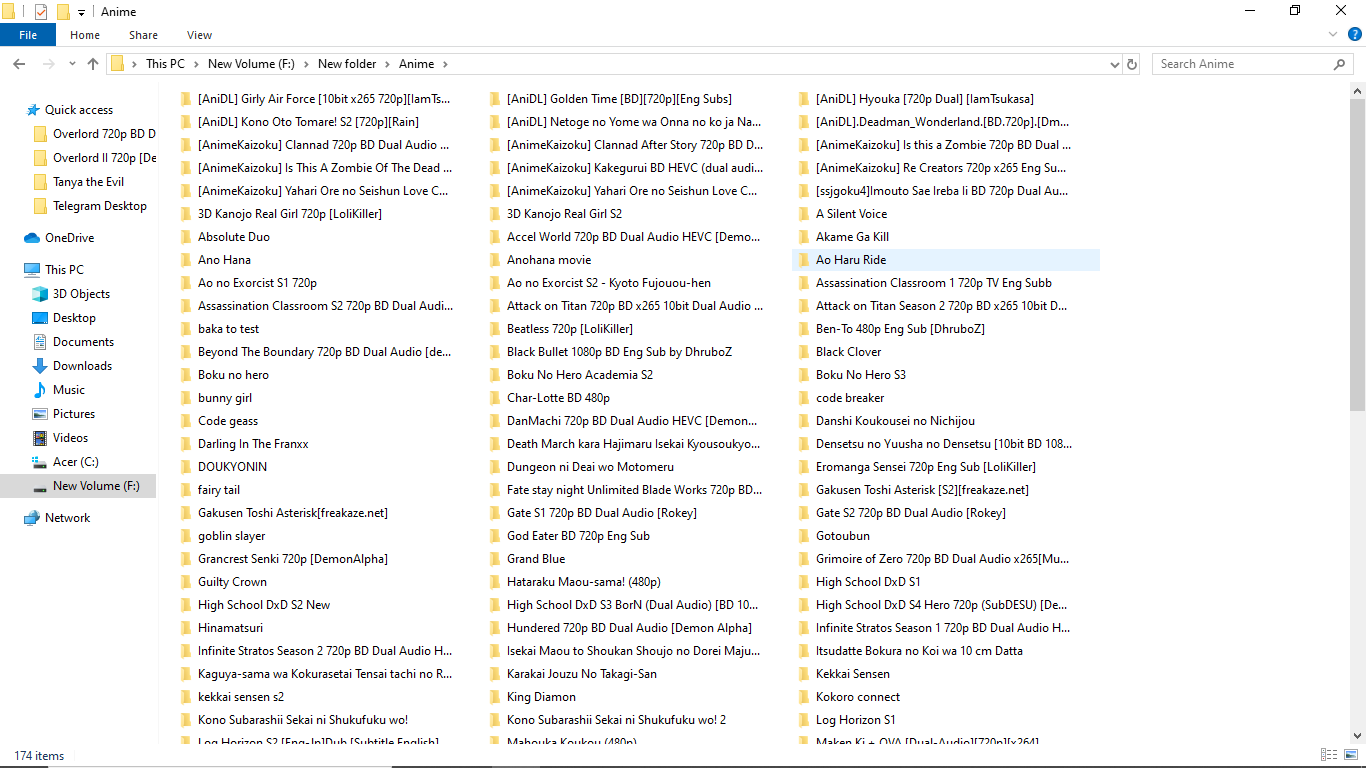
Task: Open the address bar history dropdown
Action: pos(1115,64)
